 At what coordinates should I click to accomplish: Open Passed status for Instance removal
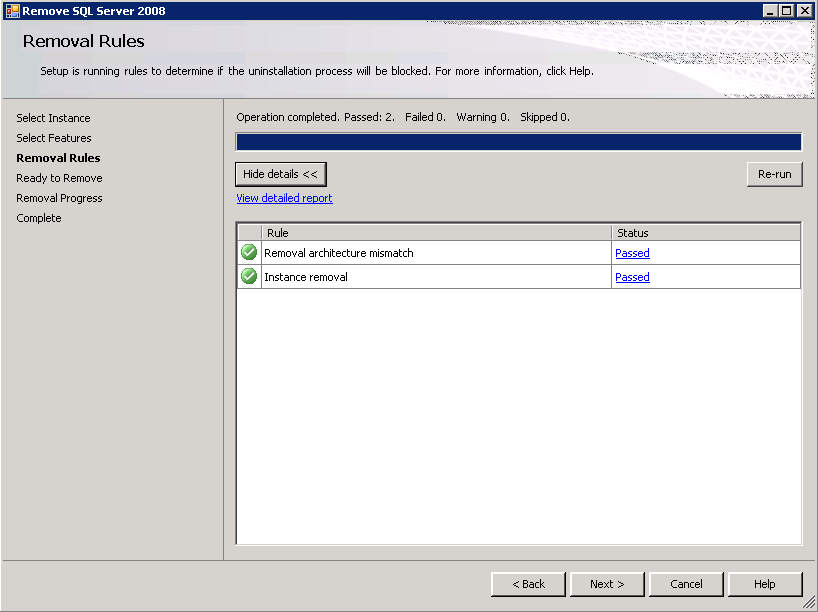[x=632, y=277]
